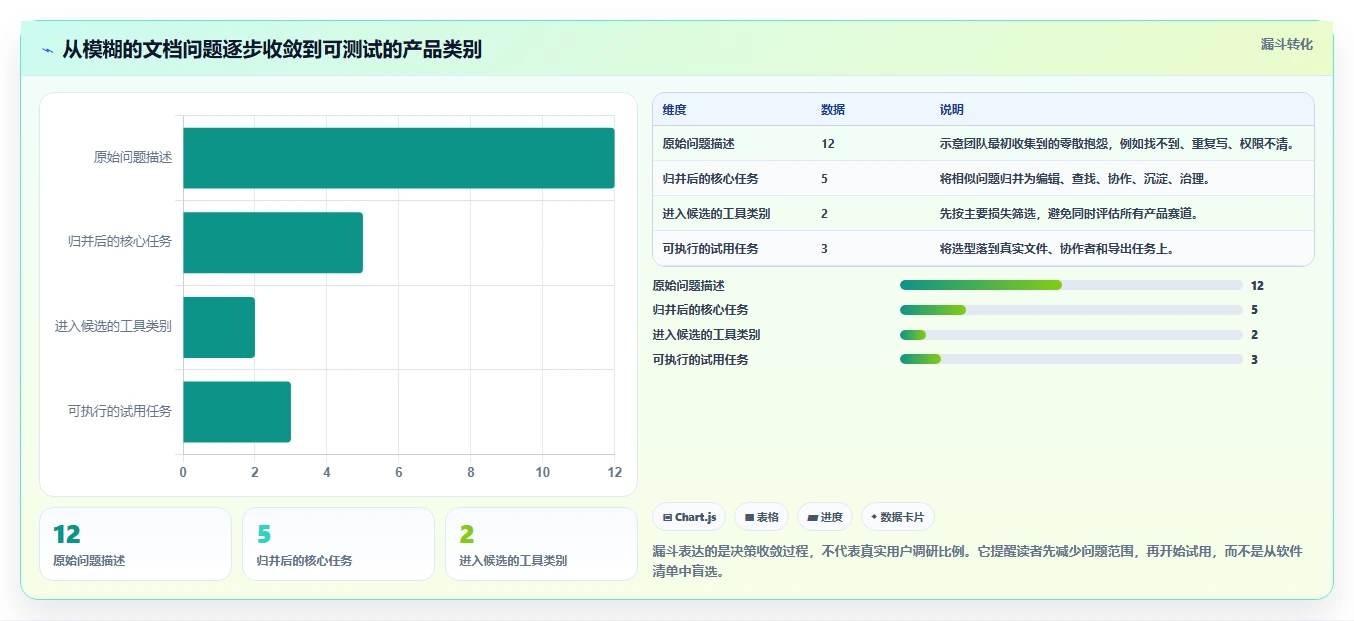
Task: Select the Chart.js chip
Action: pos(689,517)
